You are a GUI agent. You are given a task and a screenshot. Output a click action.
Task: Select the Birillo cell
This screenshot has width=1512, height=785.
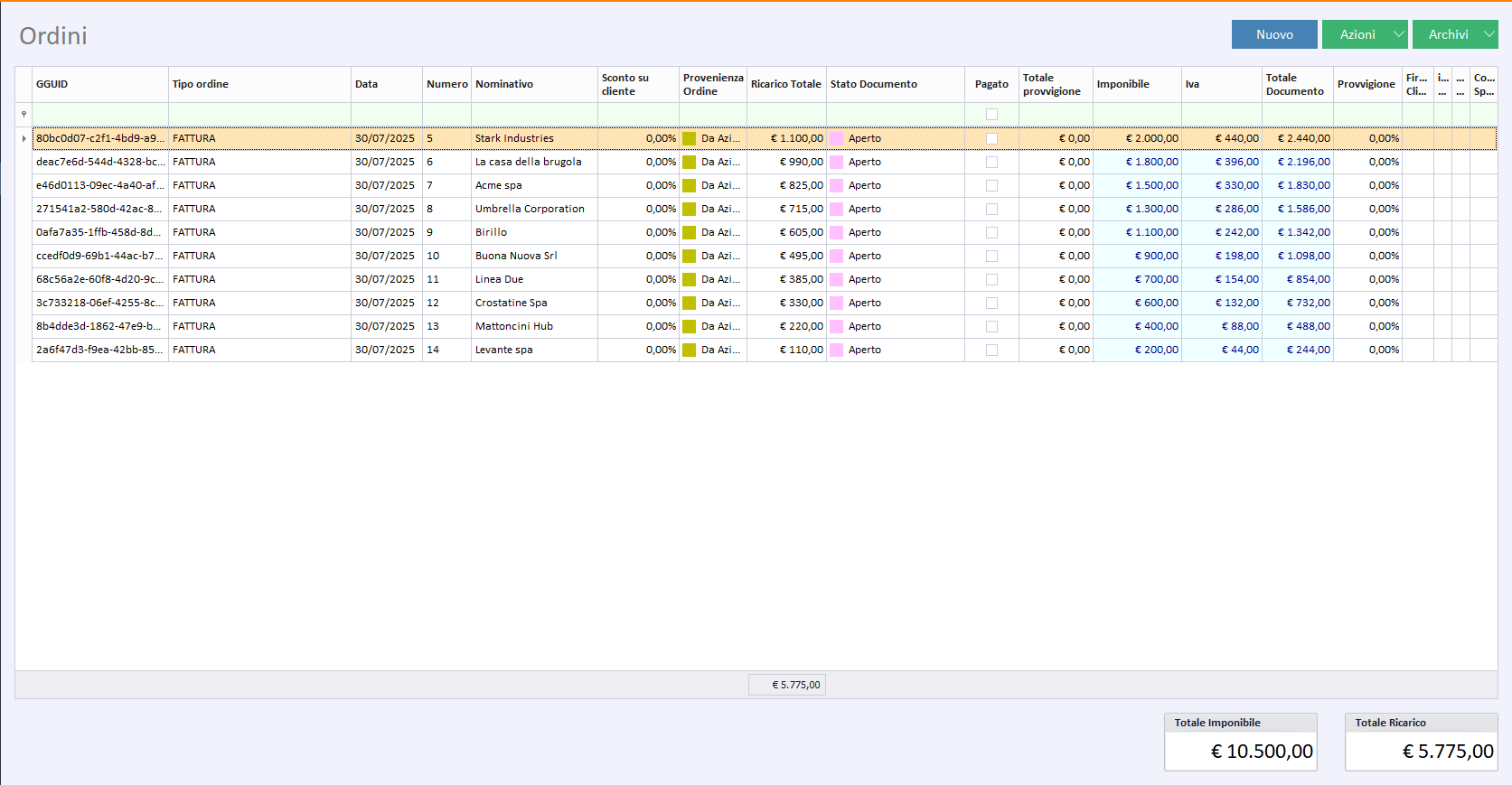[535, 232]
